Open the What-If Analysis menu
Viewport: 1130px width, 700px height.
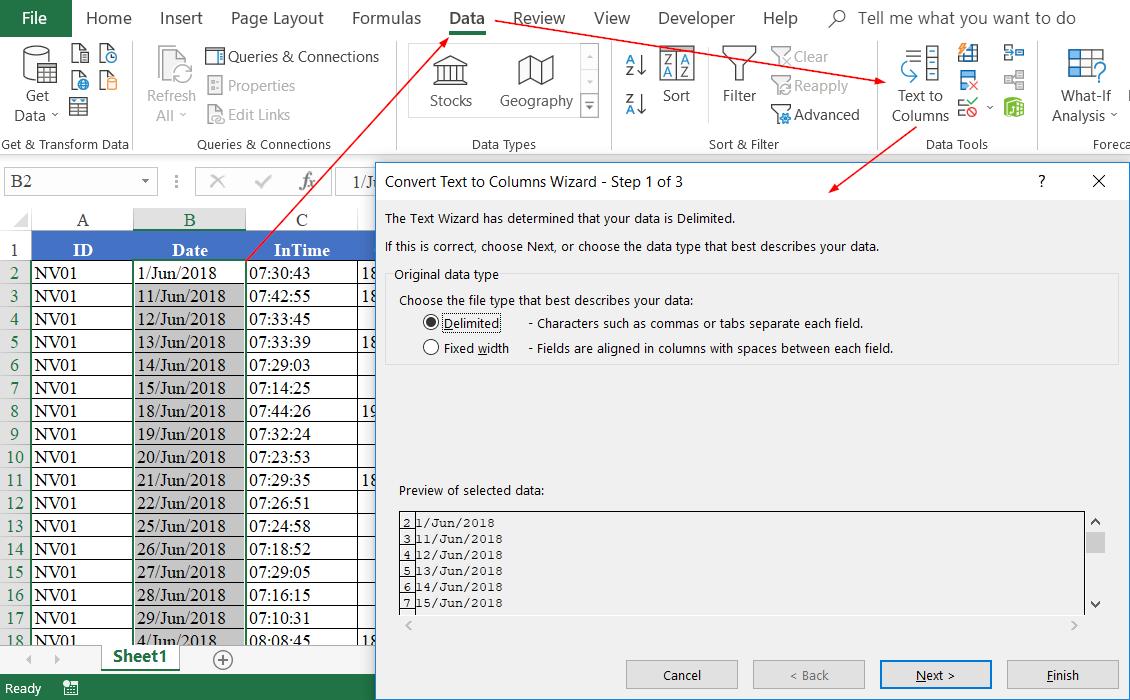coord(1085,84)
